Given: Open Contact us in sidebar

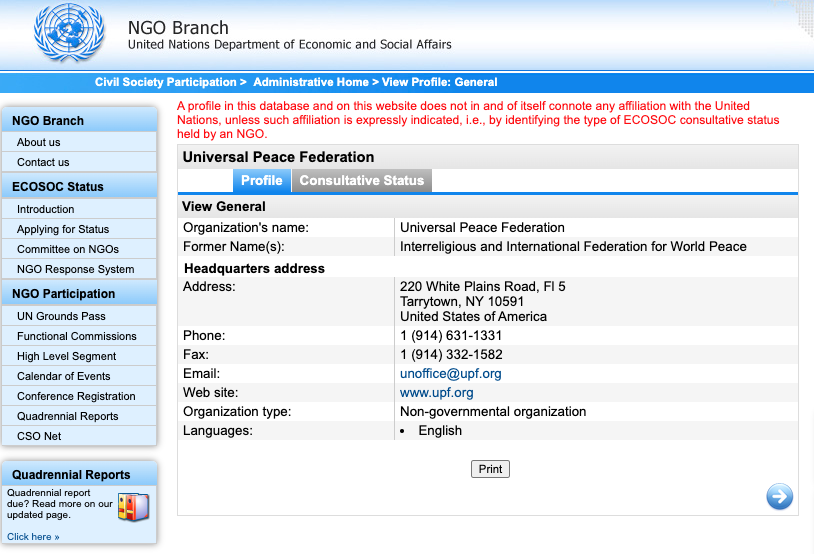Looking at the screenshot, I should point(79,162).
